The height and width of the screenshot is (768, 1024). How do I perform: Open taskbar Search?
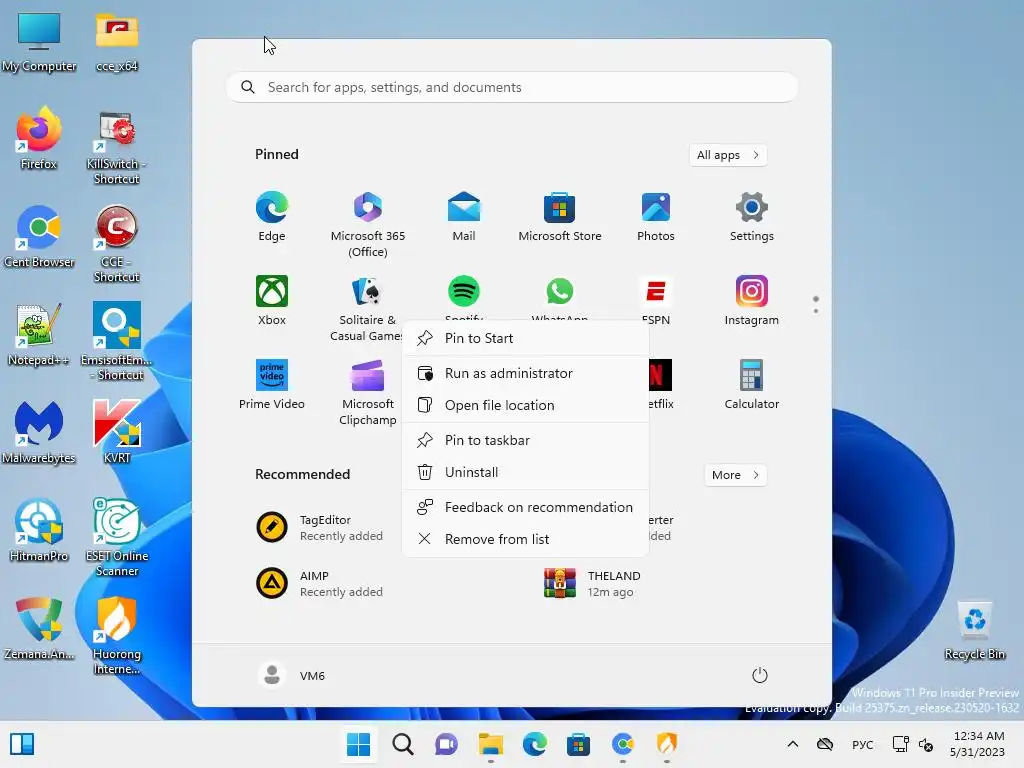coord(403,744)
